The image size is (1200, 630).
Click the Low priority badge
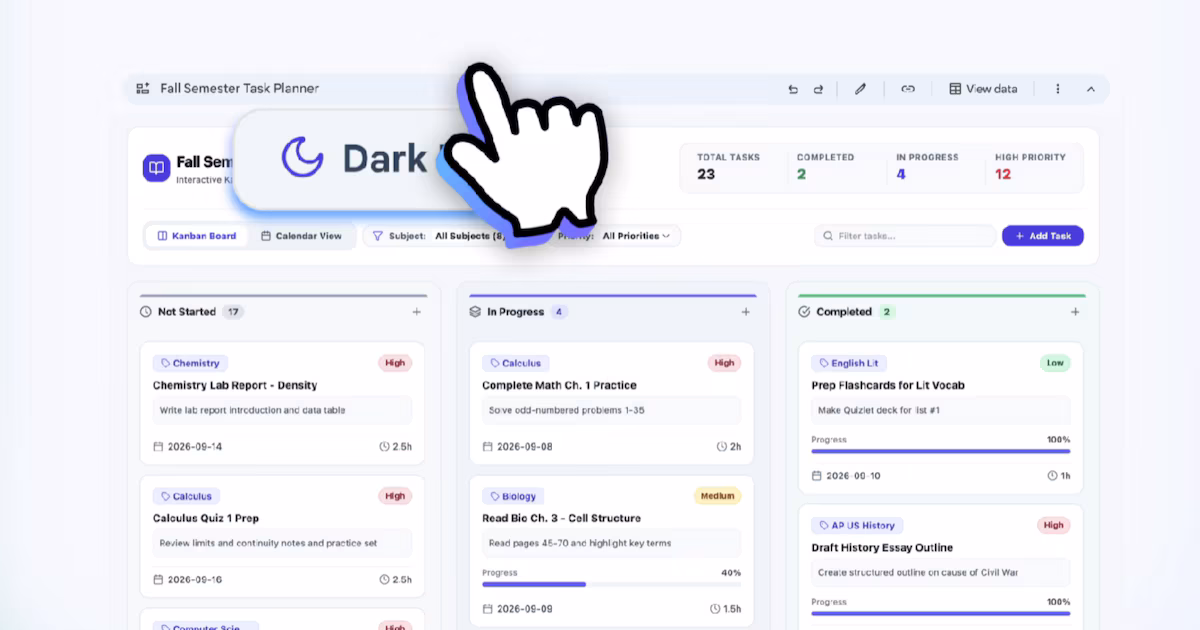point(1055,363)
